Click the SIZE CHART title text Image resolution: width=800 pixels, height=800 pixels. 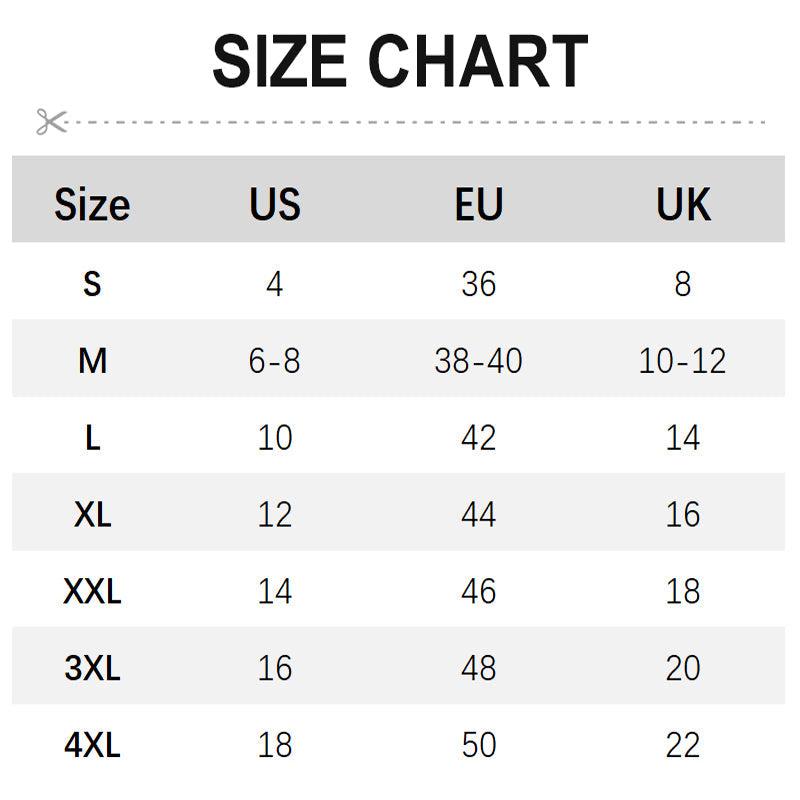click(x=400, y=62)
